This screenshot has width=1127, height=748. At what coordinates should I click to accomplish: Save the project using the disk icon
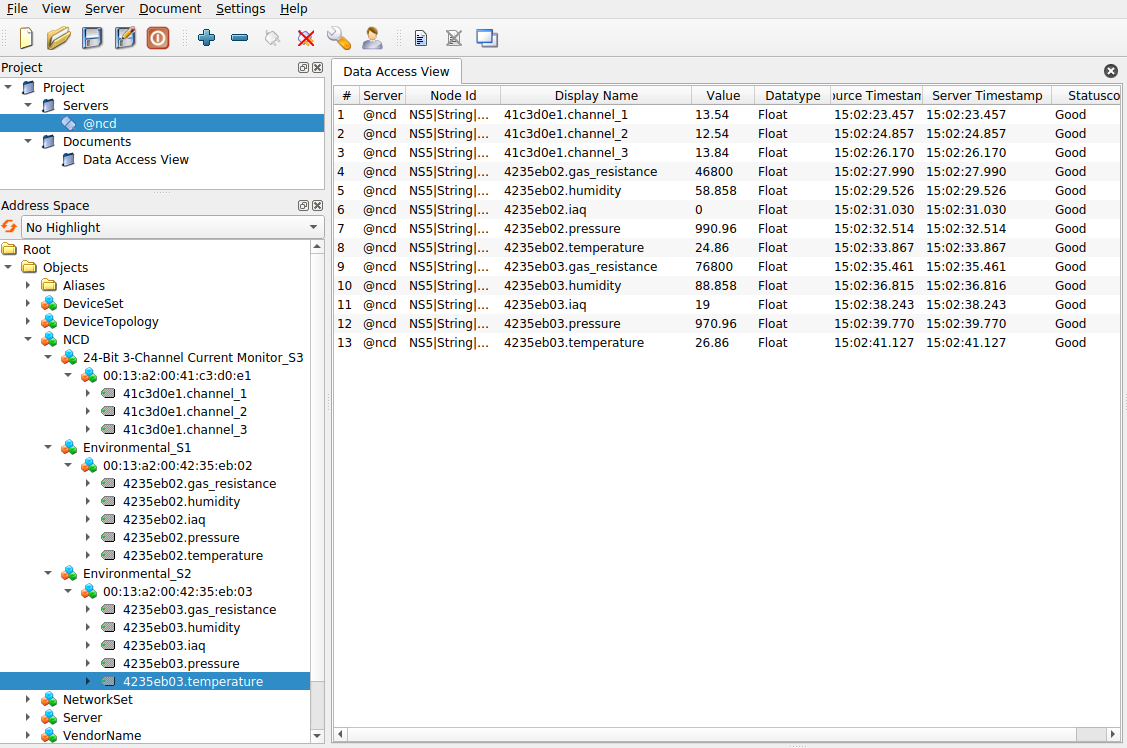click(x=93, y=38)
